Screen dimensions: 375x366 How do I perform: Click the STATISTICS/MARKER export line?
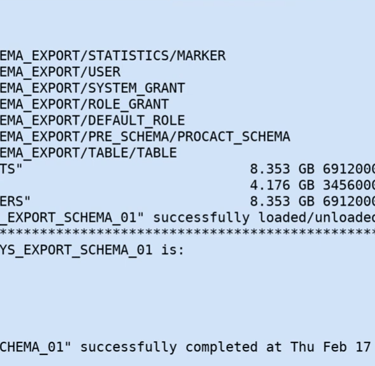coord(113,55)
